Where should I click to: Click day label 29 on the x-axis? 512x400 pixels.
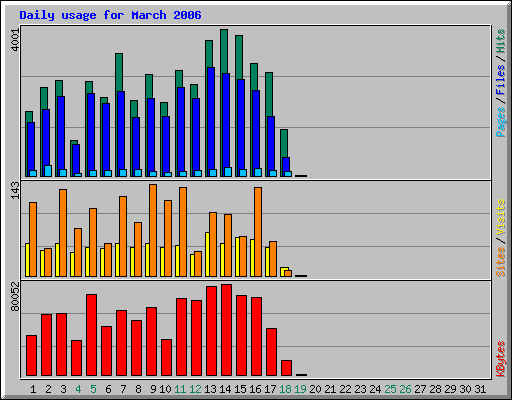(x=450, y=389)
